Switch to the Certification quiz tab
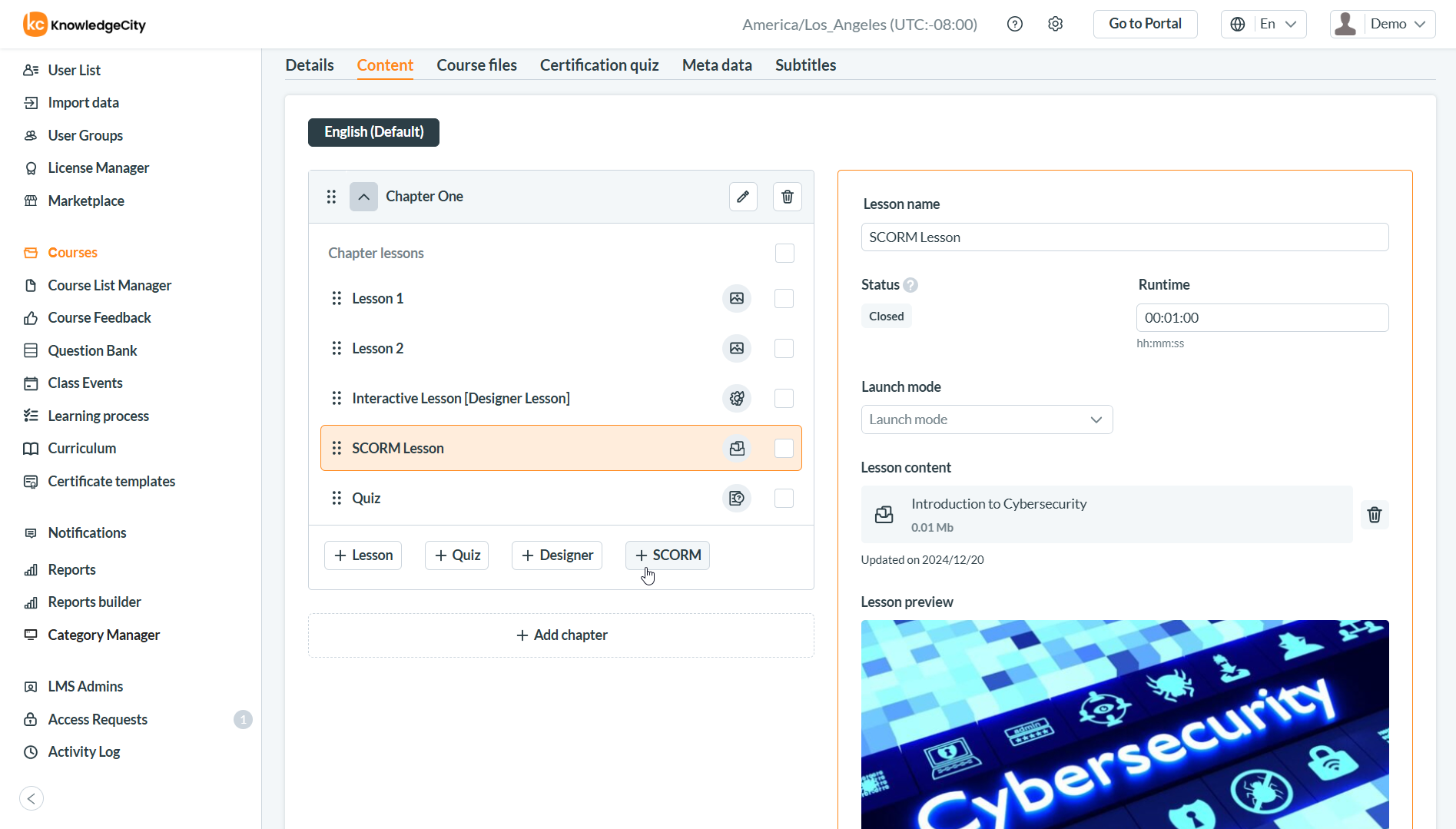Viewport: 1456px width, 829px height. click(599, 65)
